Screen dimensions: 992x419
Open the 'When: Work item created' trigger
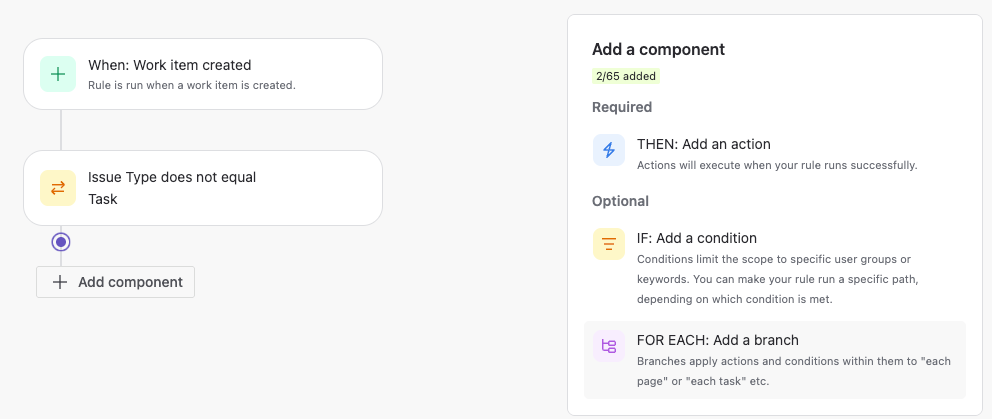click(x=203, y=74)
